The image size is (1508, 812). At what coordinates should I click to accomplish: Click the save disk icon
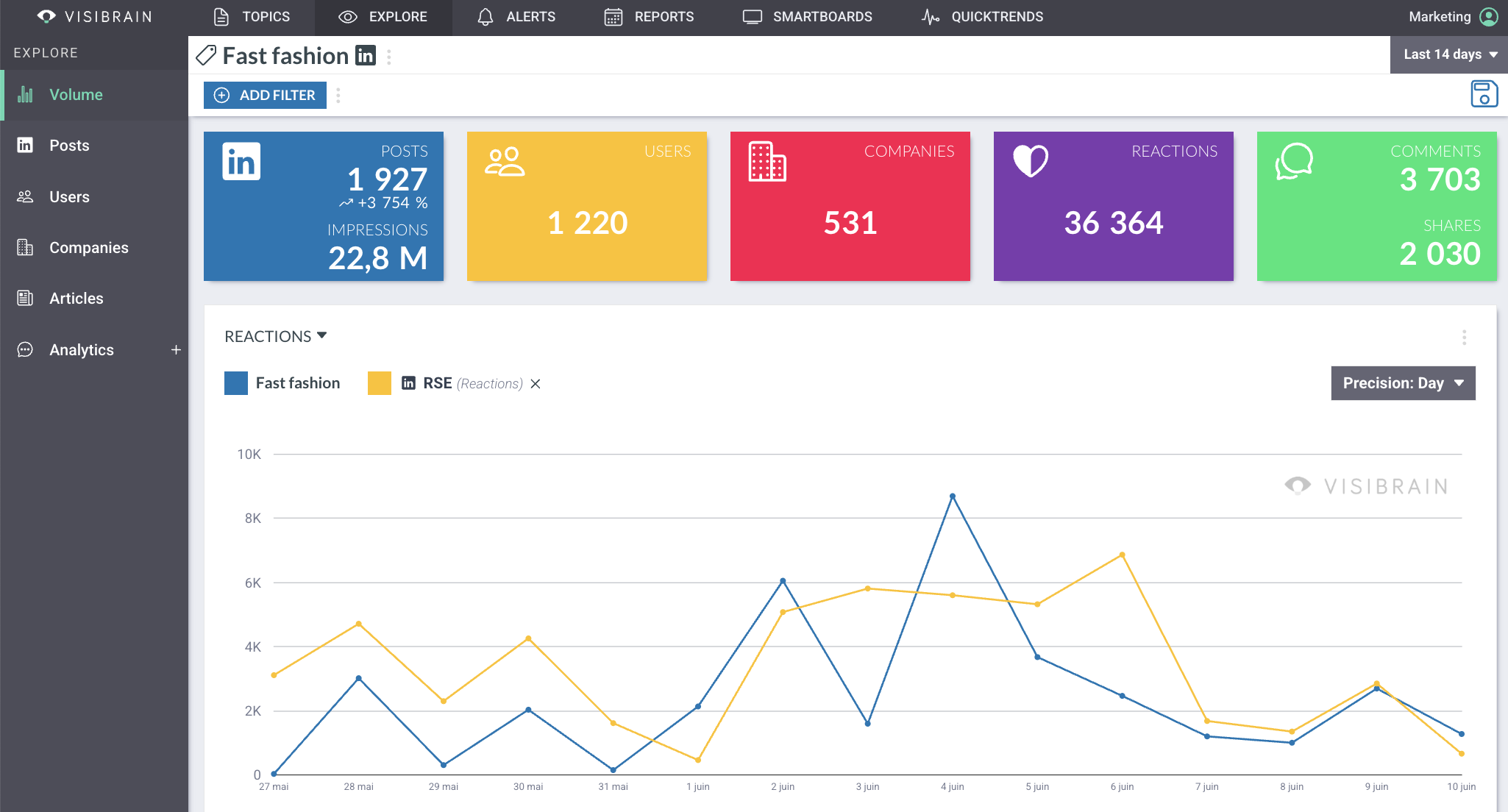(x=1484, y=94)
